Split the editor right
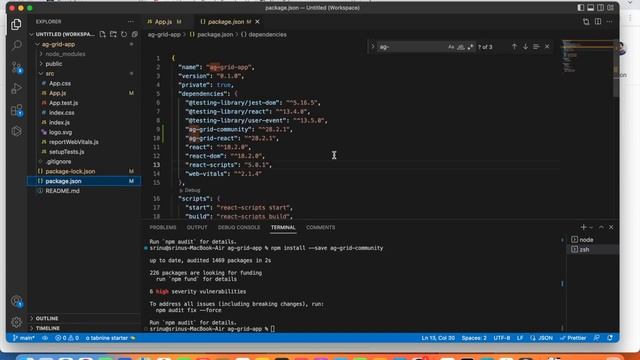 598,22
